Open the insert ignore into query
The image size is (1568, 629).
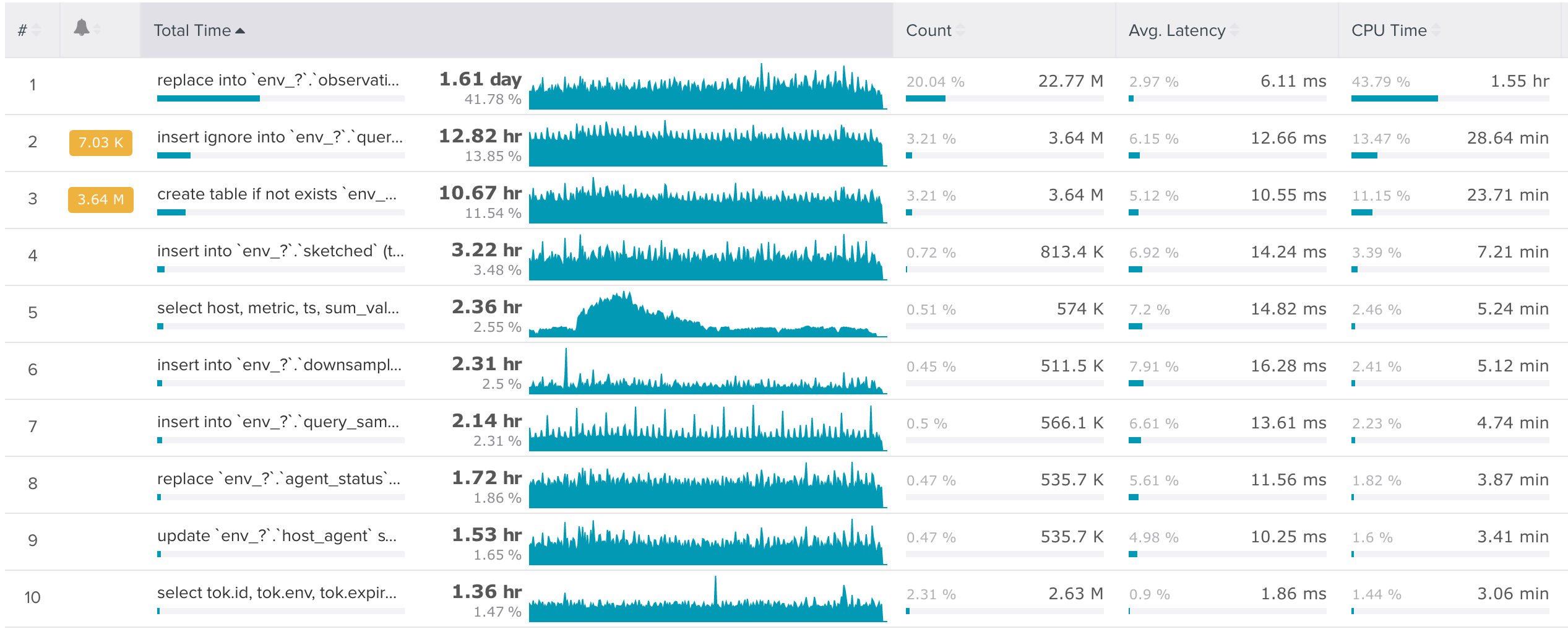pyautogui.click(x=280, y=137)
